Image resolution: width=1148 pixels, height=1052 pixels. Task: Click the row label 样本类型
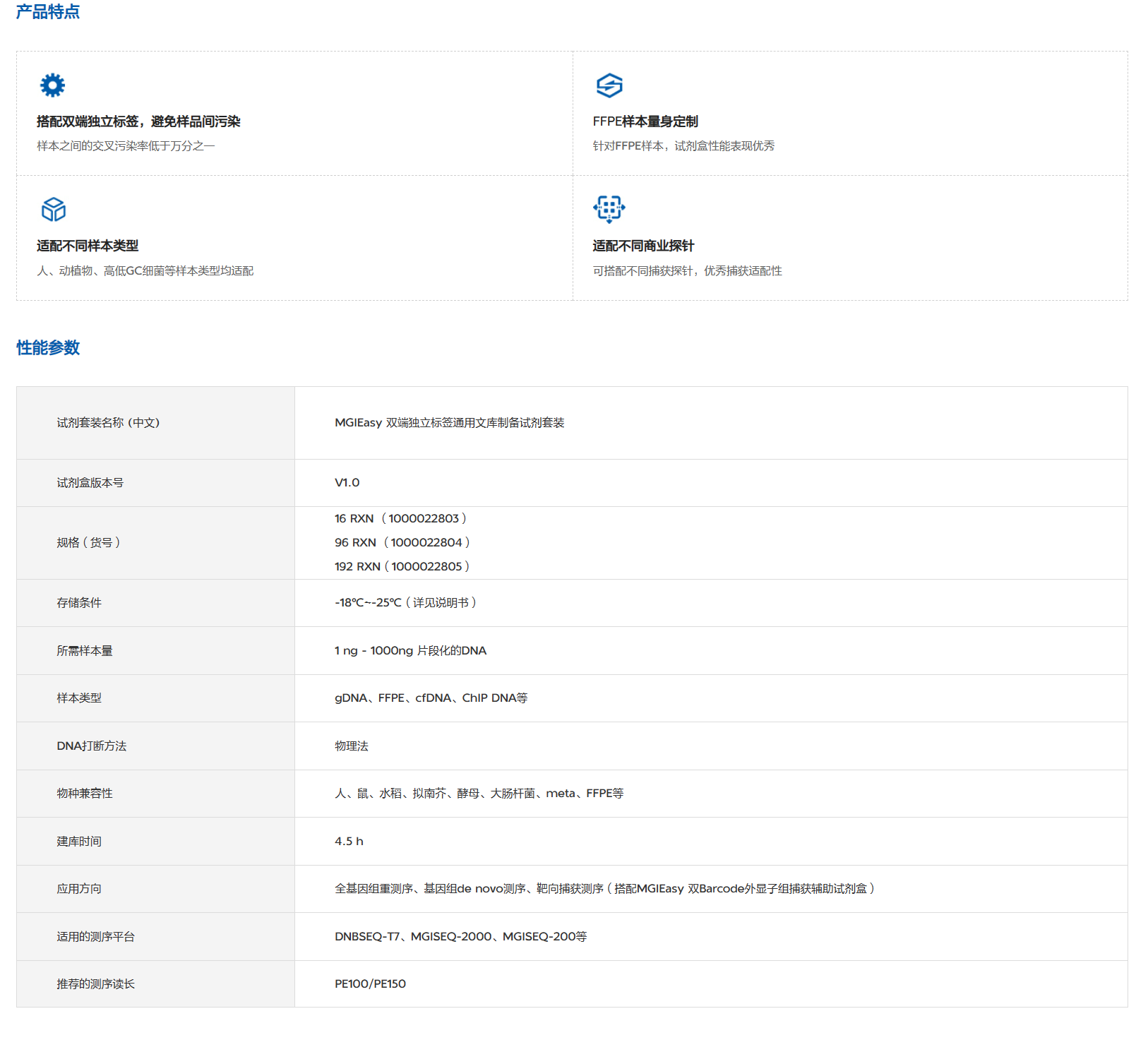click(x=79, y=698)
